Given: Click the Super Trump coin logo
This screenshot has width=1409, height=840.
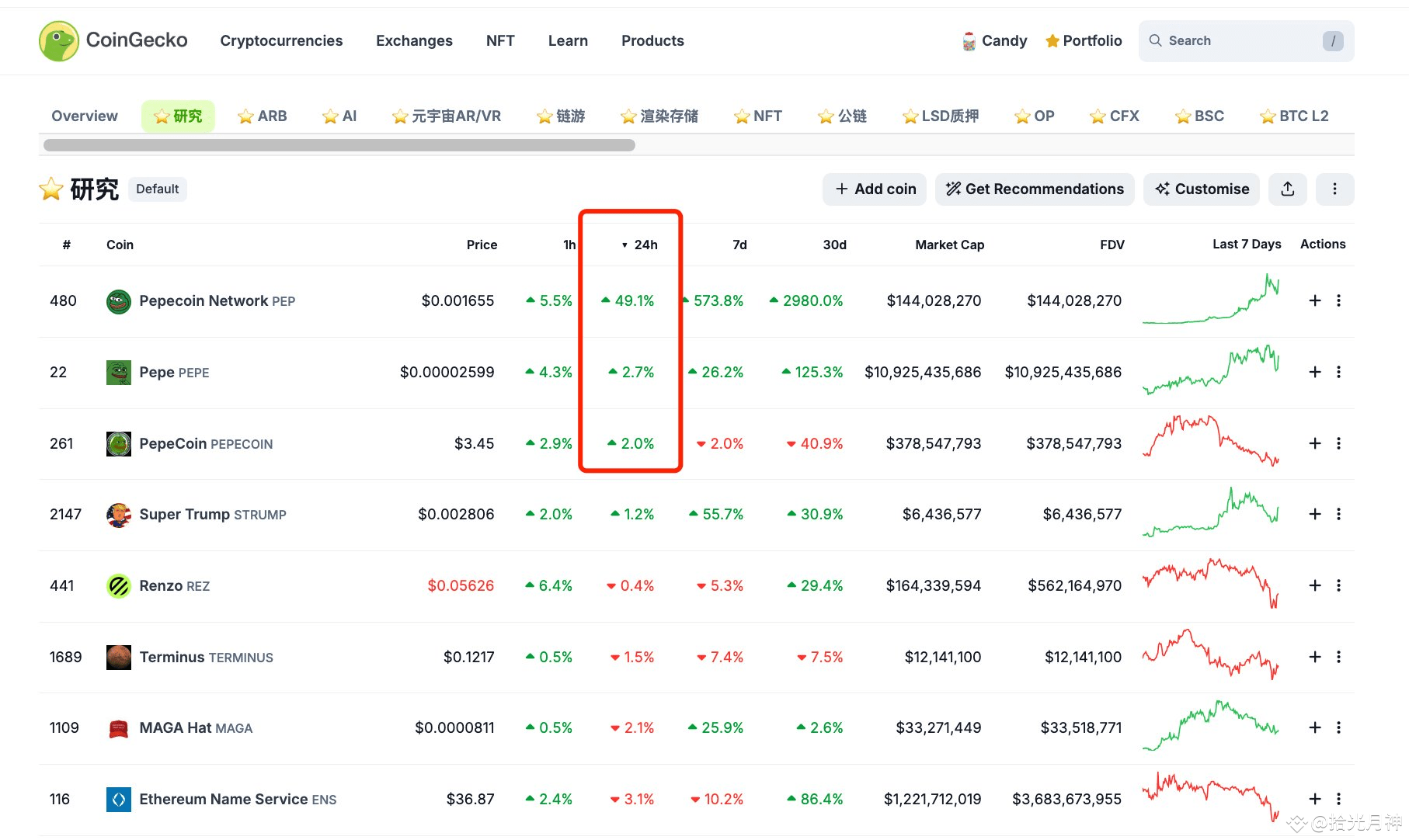Looking at the screenshot, I should tap(117, 514).
